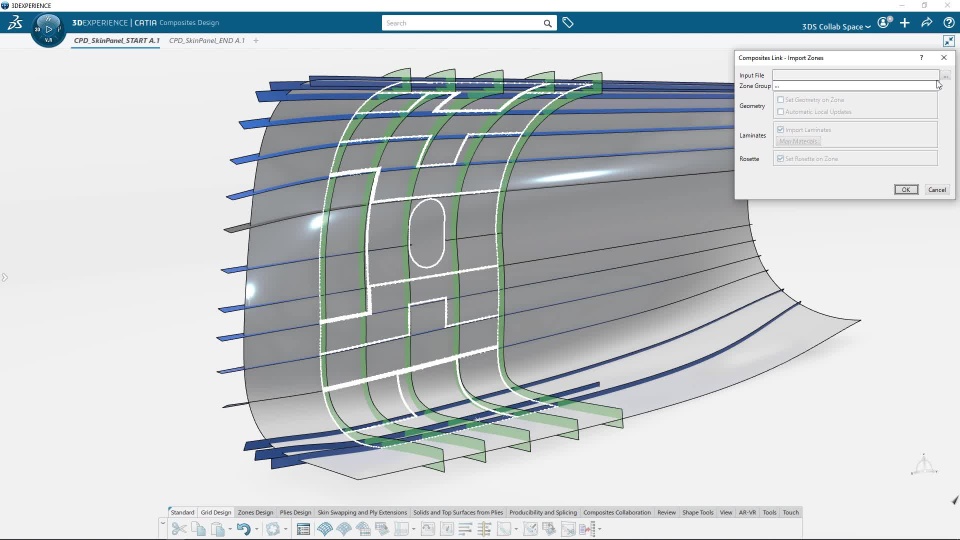Viewport: 960px width, 540px height.
Task: Open the Zones Design tab
Action: (255, 512)
